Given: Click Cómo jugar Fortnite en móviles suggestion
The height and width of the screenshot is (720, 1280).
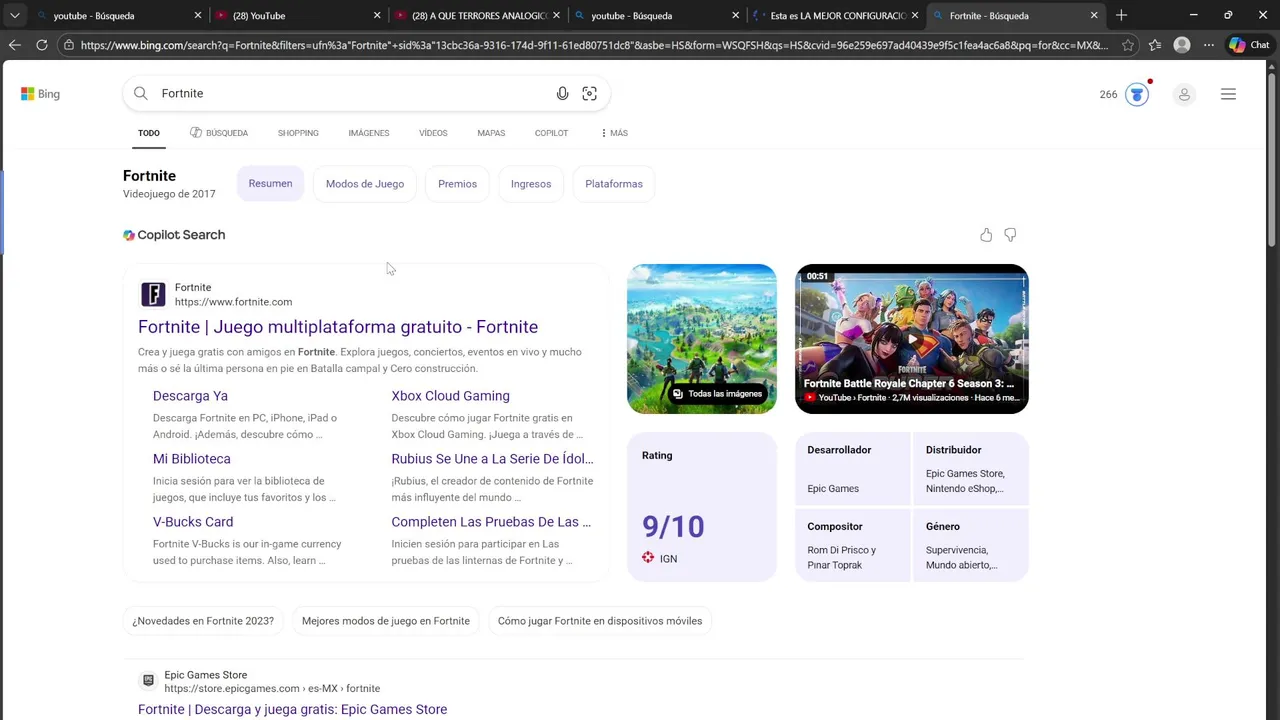Looking at the screenshot, I should click(600, 621).
